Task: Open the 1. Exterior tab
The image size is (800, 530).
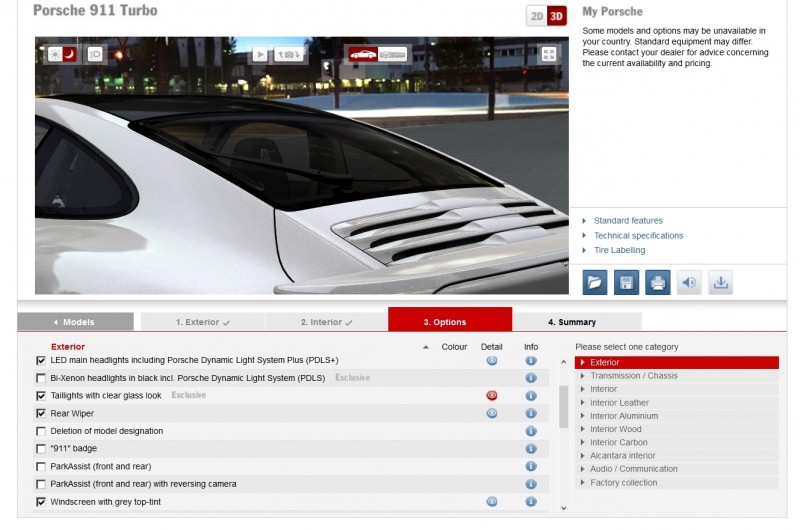Action: click(203, 322)
